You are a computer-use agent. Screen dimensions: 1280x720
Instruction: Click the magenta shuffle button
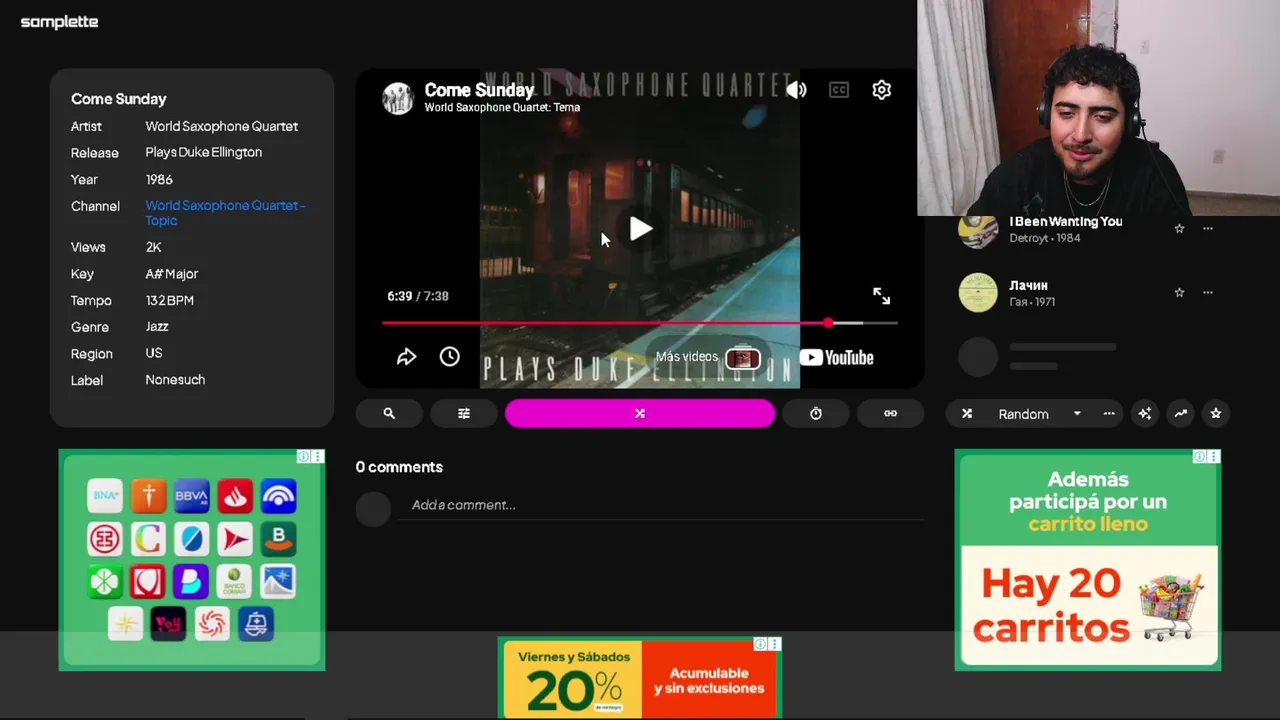pyautogui.click(x=640, y=413)
